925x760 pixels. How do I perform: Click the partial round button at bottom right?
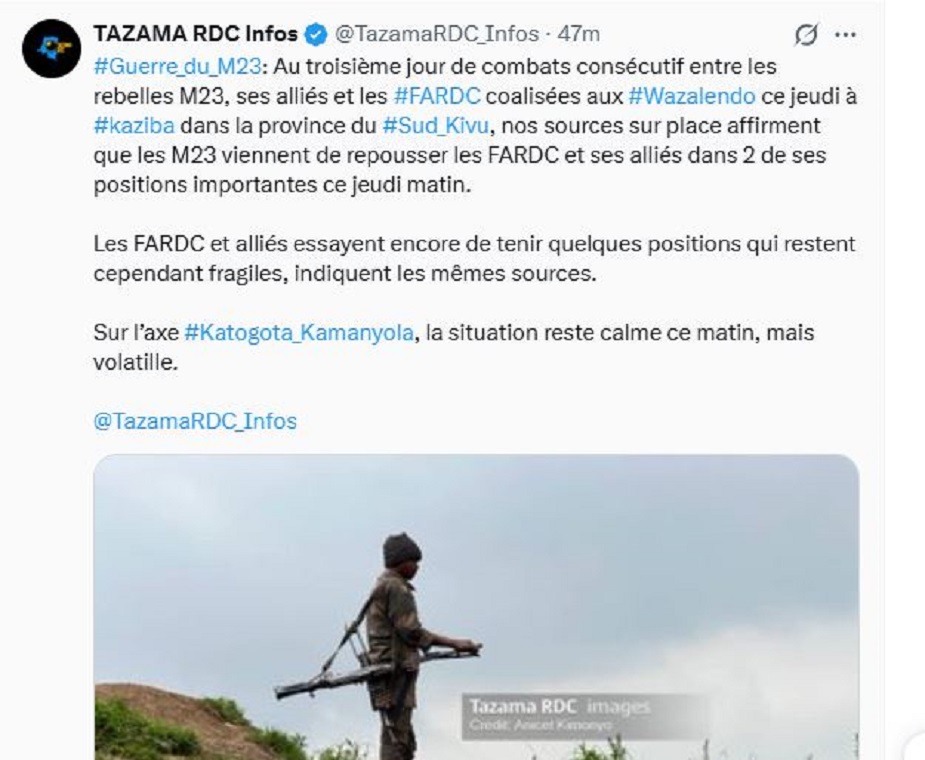coord(914,745)
